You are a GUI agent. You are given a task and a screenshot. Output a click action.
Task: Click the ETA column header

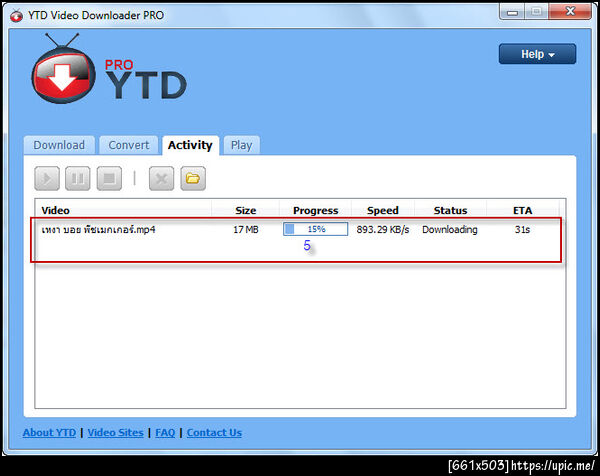[x=522, y=210]
